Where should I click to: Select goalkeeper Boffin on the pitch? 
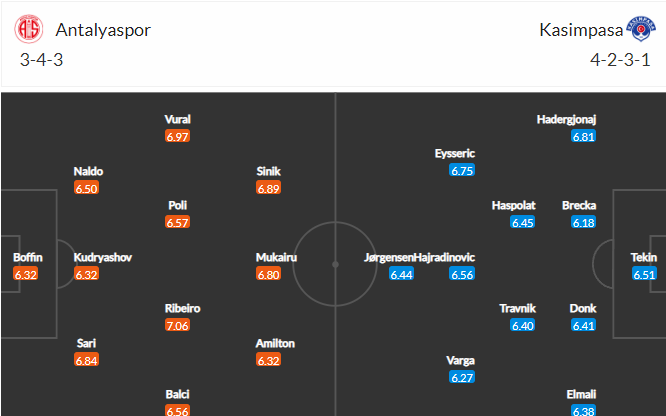pyautogui.click(x=28, y=258)
